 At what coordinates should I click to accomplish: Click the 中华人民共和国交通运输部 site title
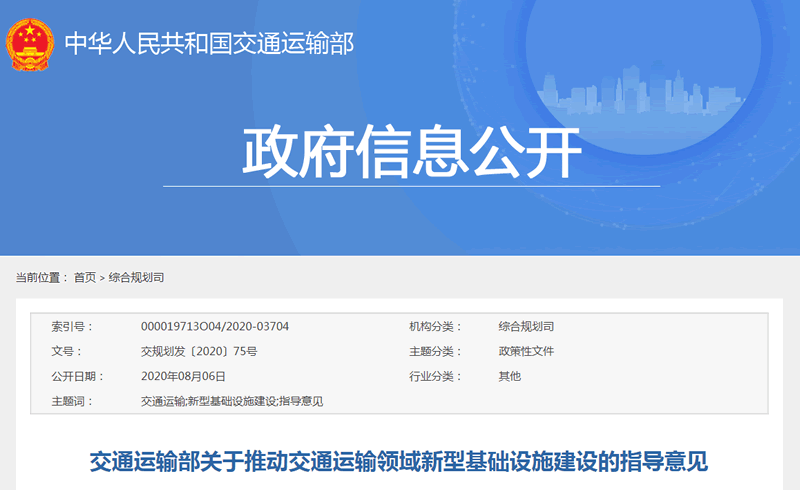pyautogui.click(x=209, y=44)
